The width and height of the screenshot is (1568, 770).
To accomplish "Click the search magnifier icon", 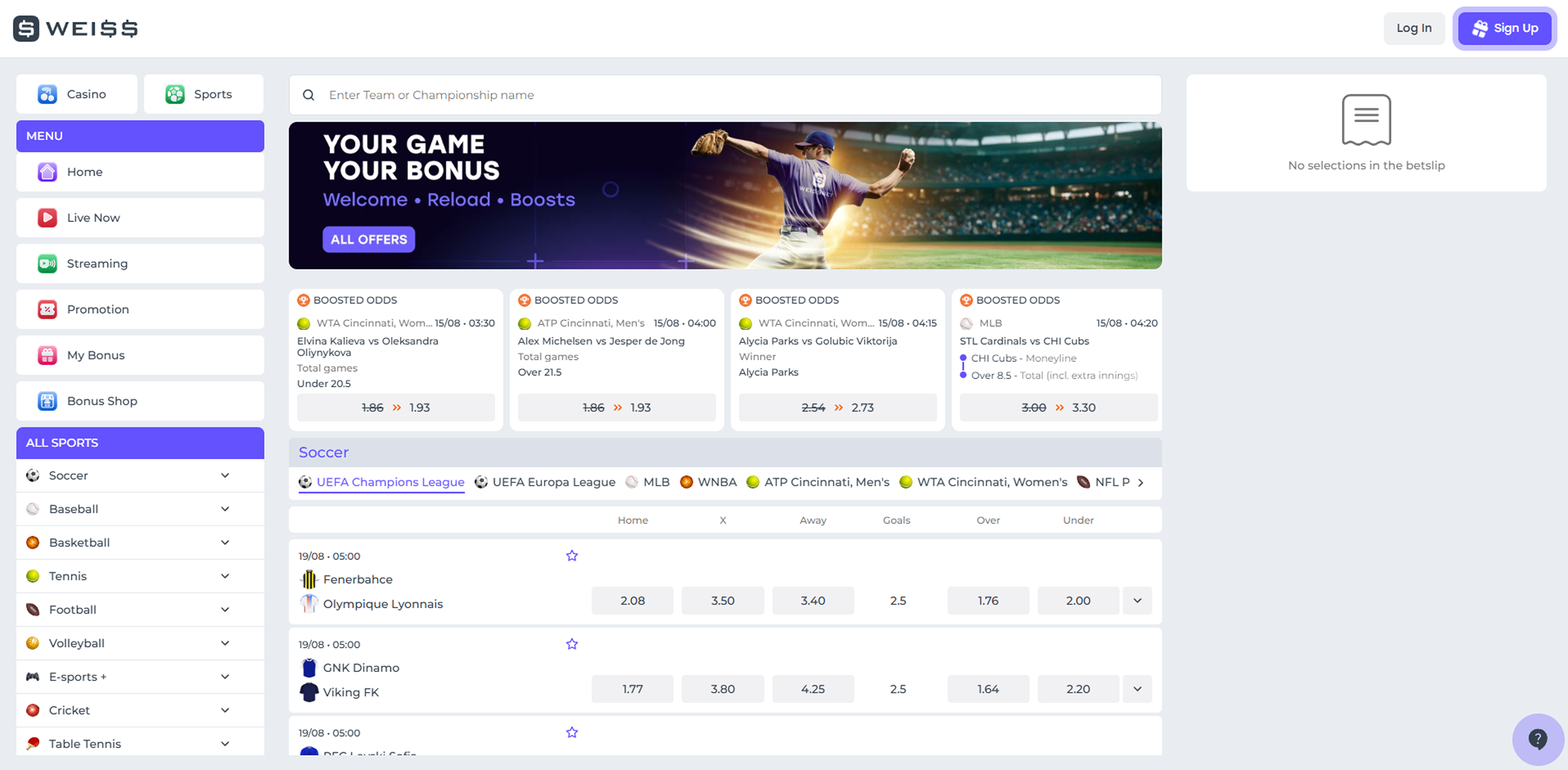I will [x=309, y=95].
